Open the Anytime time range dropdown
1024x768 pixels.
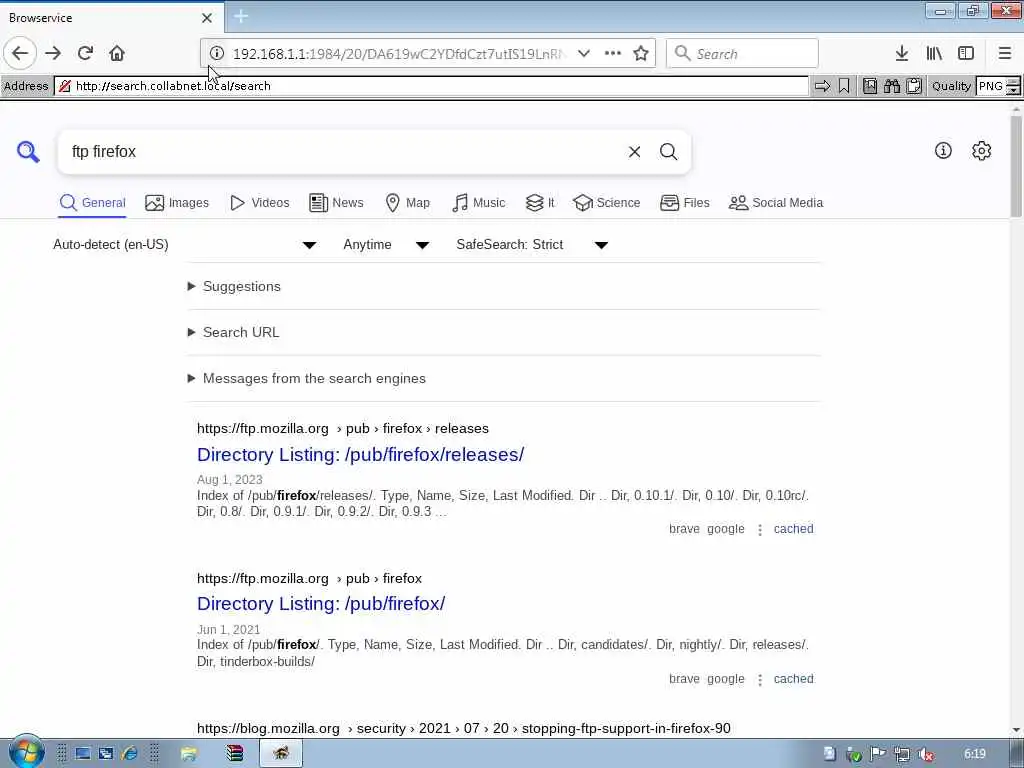click(x=386, y=245)
